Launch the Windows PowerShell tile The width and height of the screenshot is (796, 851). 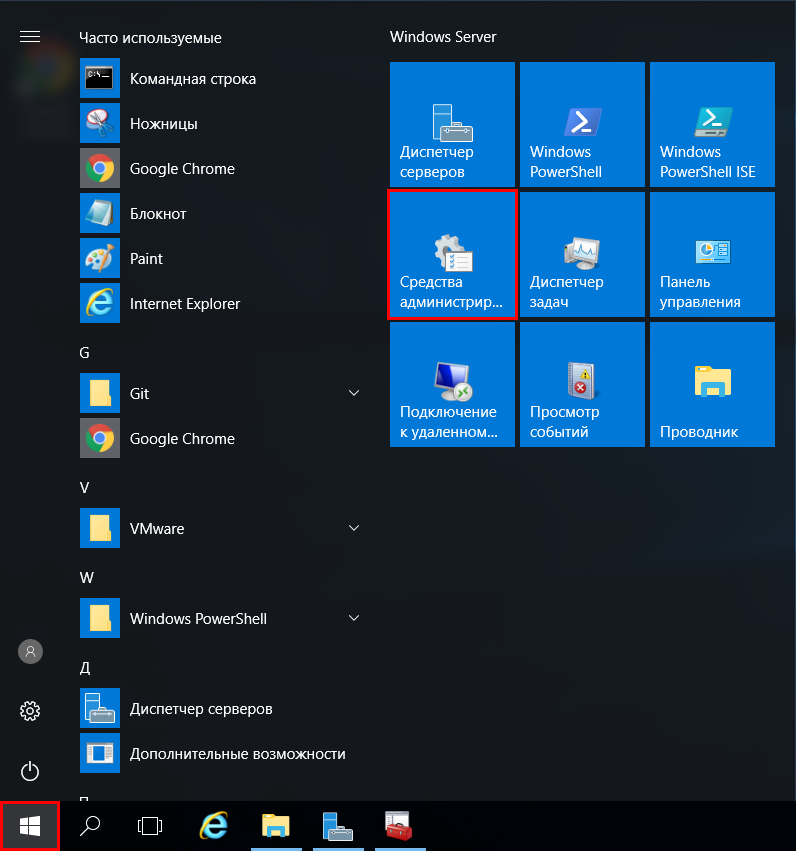(582, 125)
